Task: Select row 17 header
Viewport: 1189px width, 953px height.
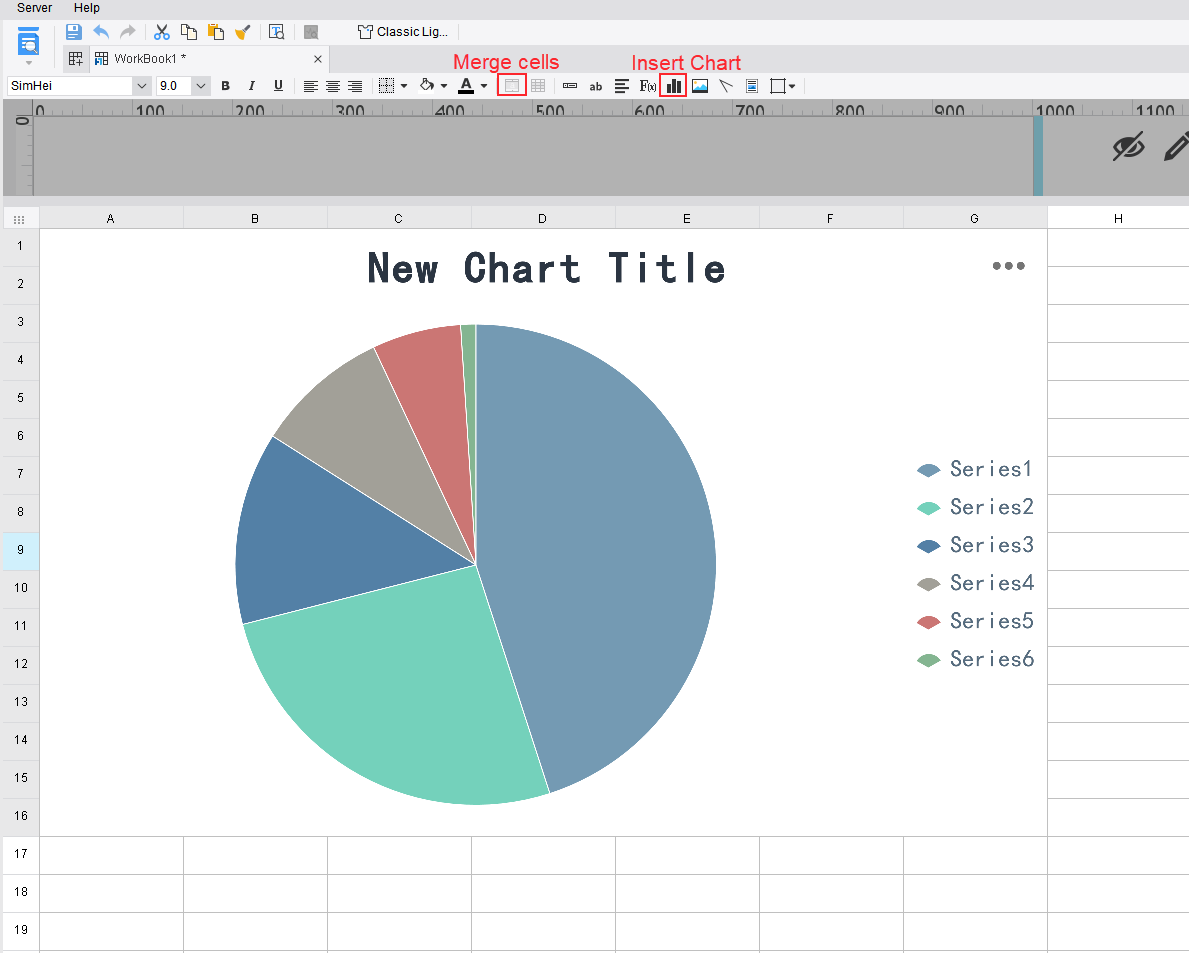Action: coord(20,854)
